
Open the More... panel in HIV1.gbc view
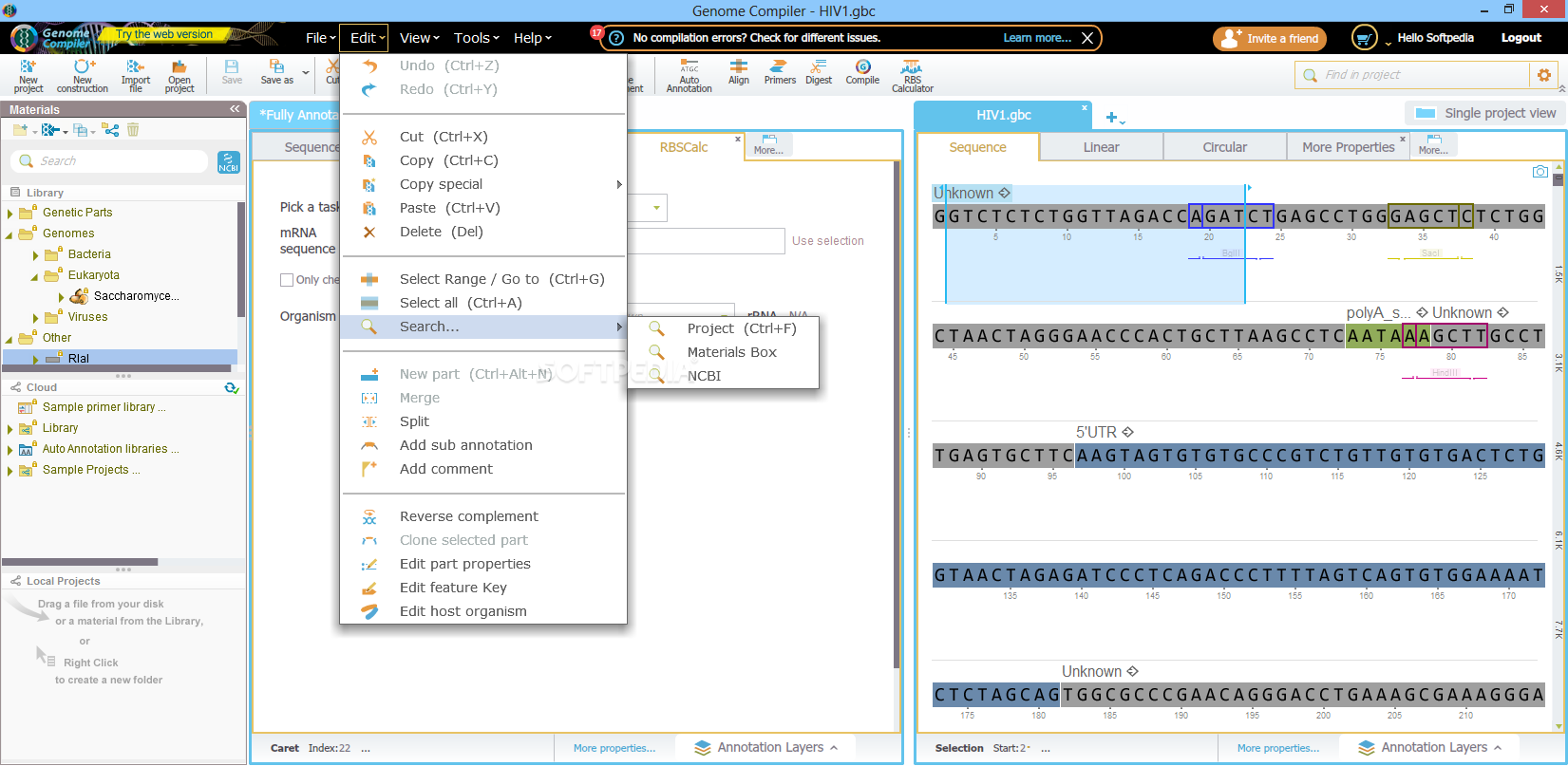pyautogui.click(x=1433, y=145)
